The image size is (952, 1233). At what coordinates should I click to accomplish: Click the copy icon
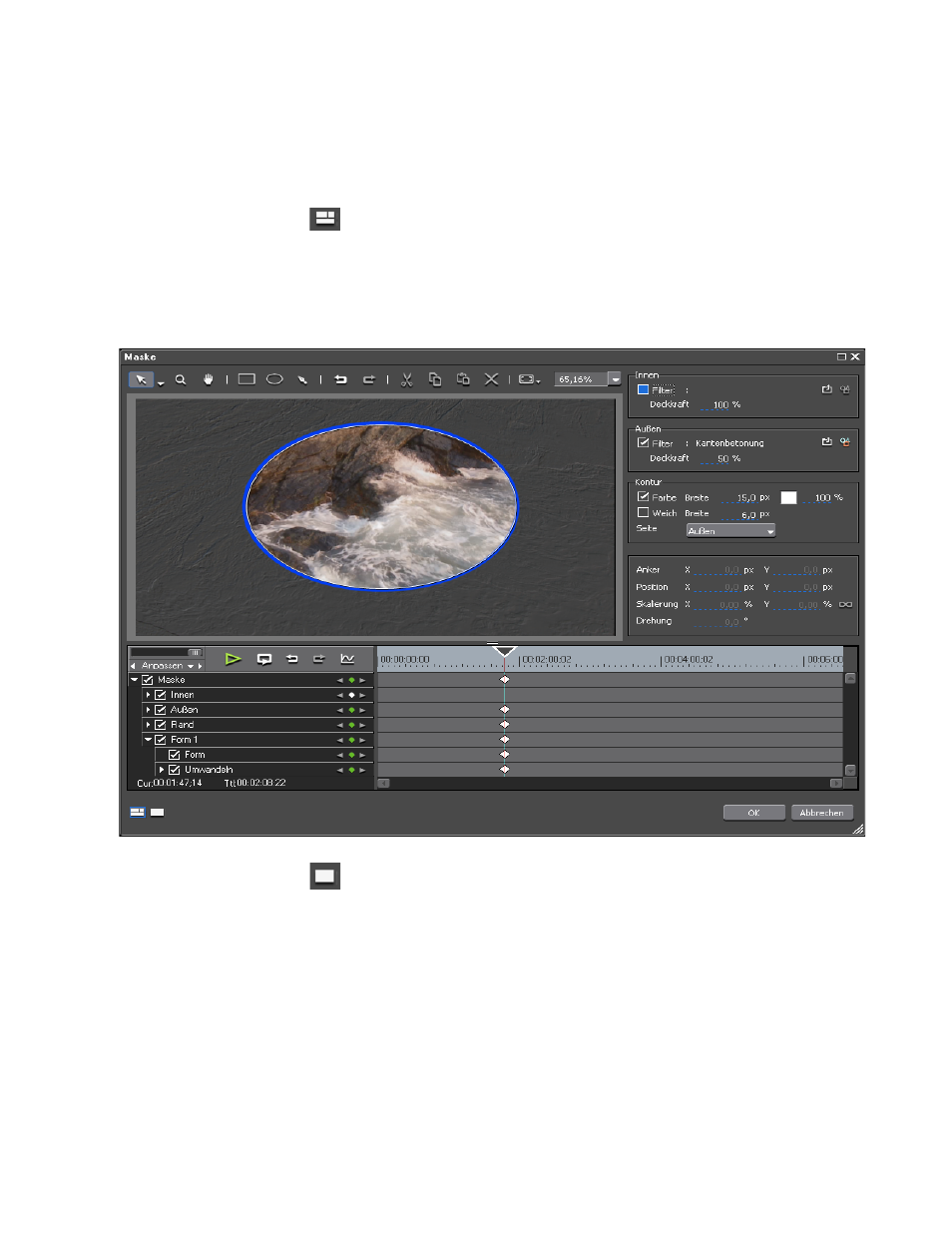[x=435, y=379]
